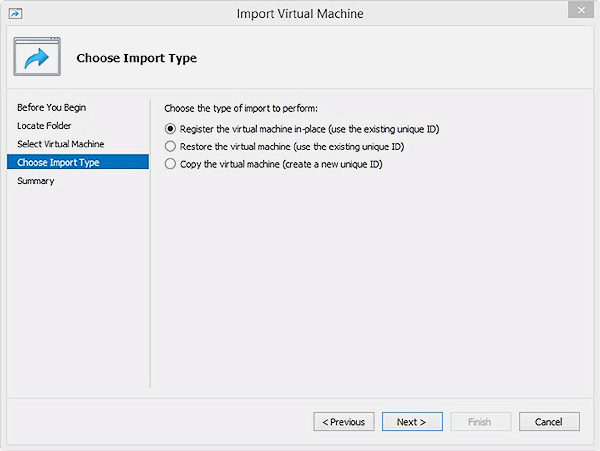Switch to the Summary step
This screenshot has height=451, width=600.
pyautogui.click(x=36, y=181)
